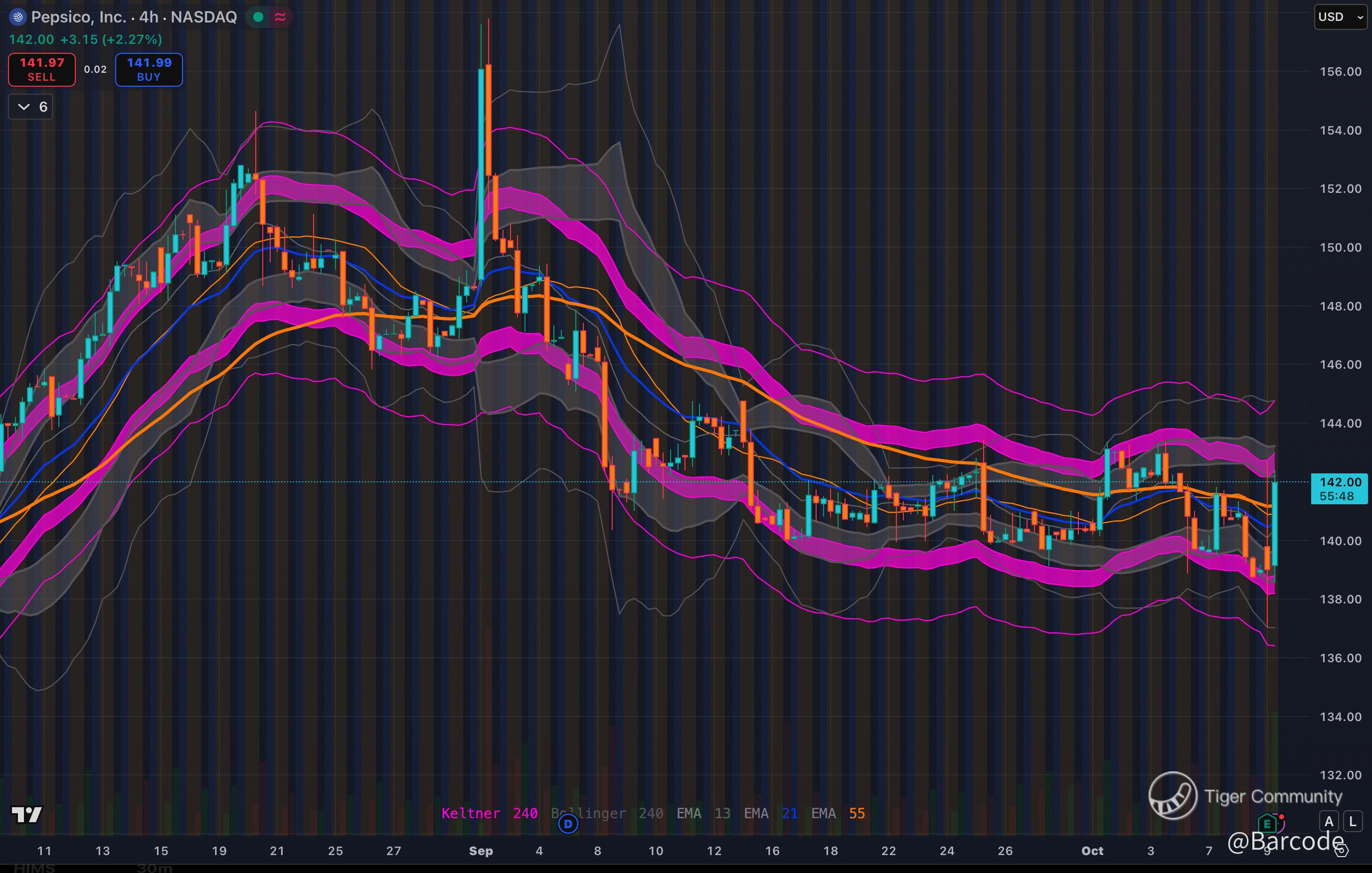Click the Pepsico, Inc. symbol title
1372x873 pixels.
(x=78, y=17)
